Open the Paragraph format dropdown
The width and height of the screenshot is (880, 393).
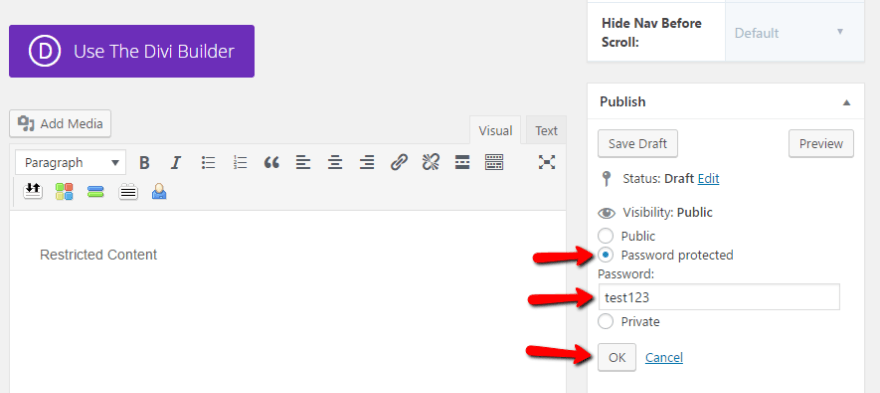pyautogui.click(x=71, y=163)
